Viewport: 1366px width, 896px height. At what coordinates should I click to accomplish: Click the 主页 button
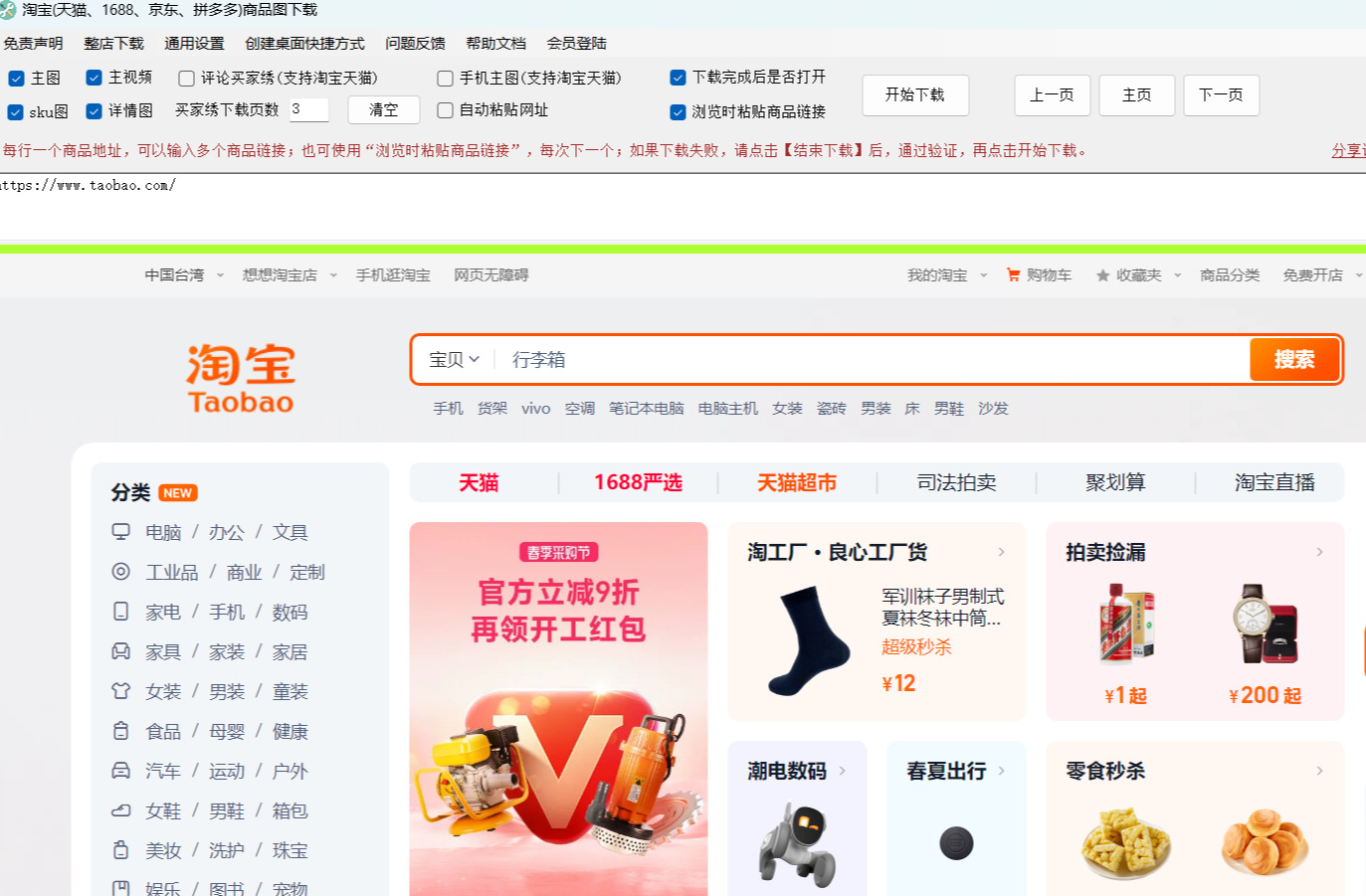point(1137,95)
